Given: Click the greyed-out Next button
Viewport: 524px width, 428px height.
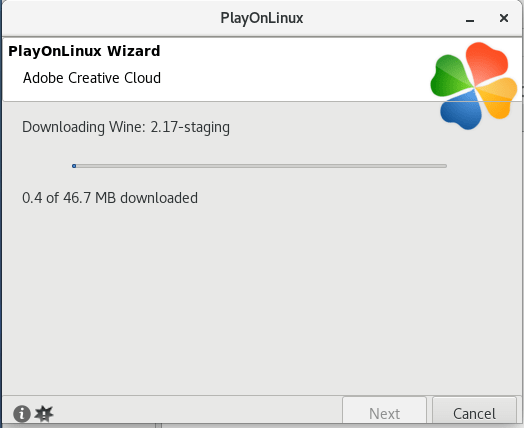Looking at the screenshot, I should click(x=384, y=412).
